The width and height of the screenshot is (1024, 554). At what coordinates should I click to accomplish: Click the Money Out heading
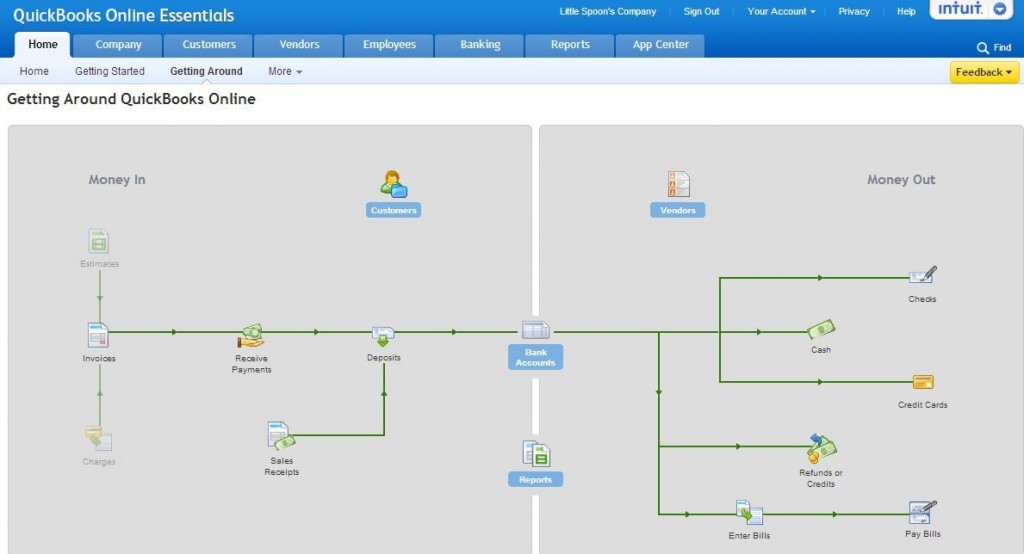coord(901,180)
